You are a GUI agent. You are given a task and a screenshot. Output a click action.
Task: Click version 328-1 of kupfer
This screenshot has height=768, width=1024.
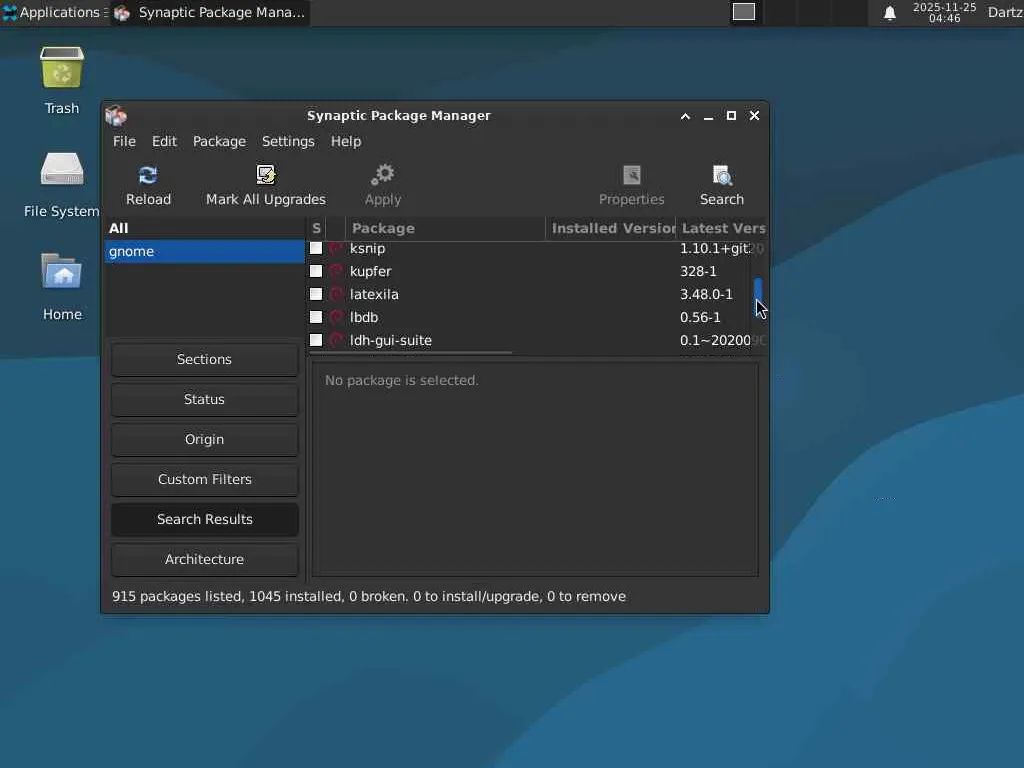[698, 271]
